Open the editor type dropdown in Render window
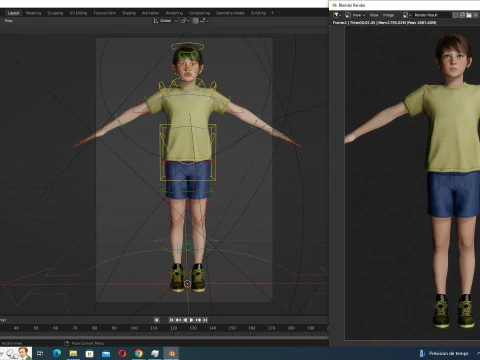This screenshot has width=480, height=360. point(337,15)
